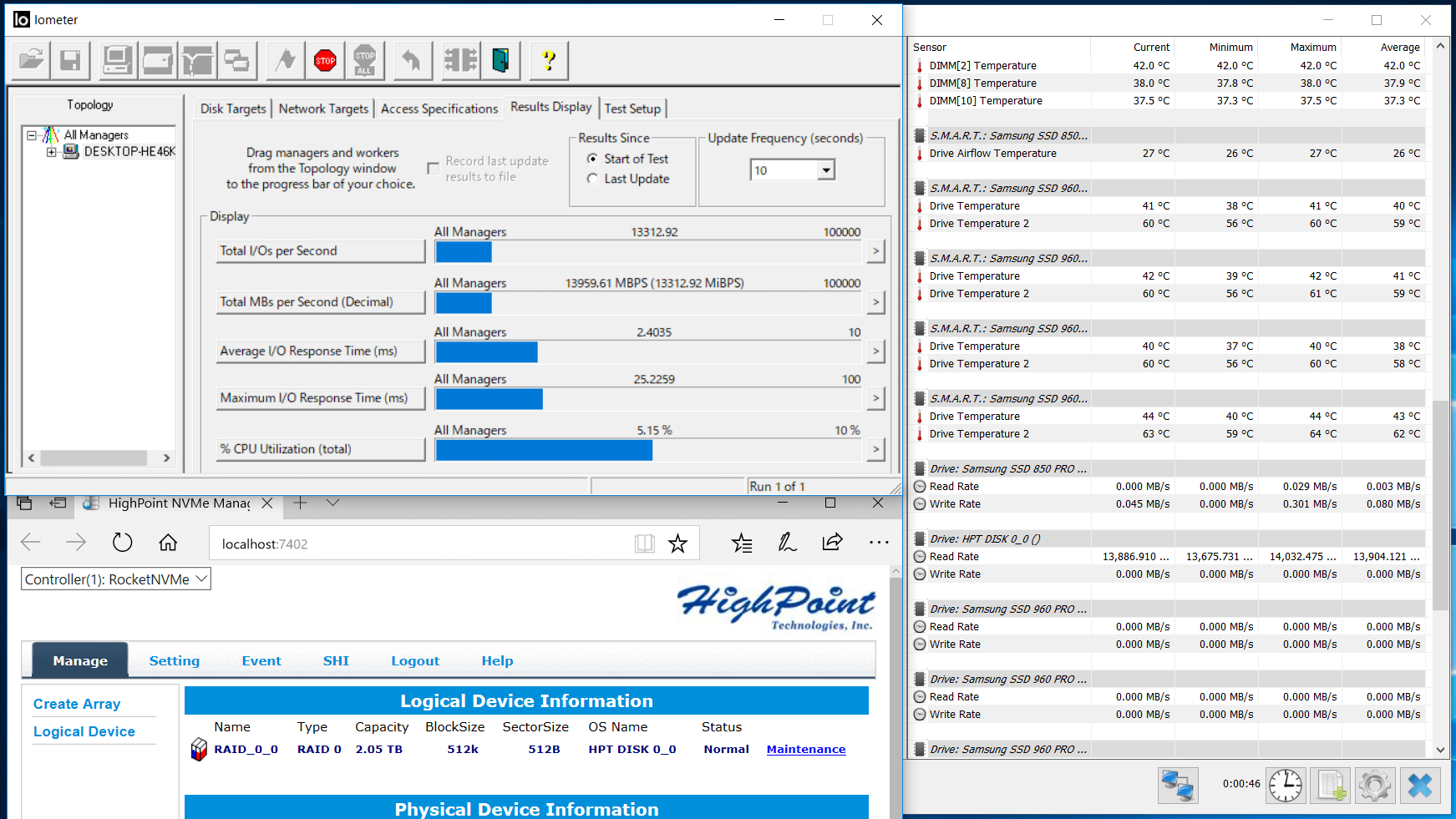
Task: Click arrow button beside Total MBs per Second bar
Action: tap(875, 301)
